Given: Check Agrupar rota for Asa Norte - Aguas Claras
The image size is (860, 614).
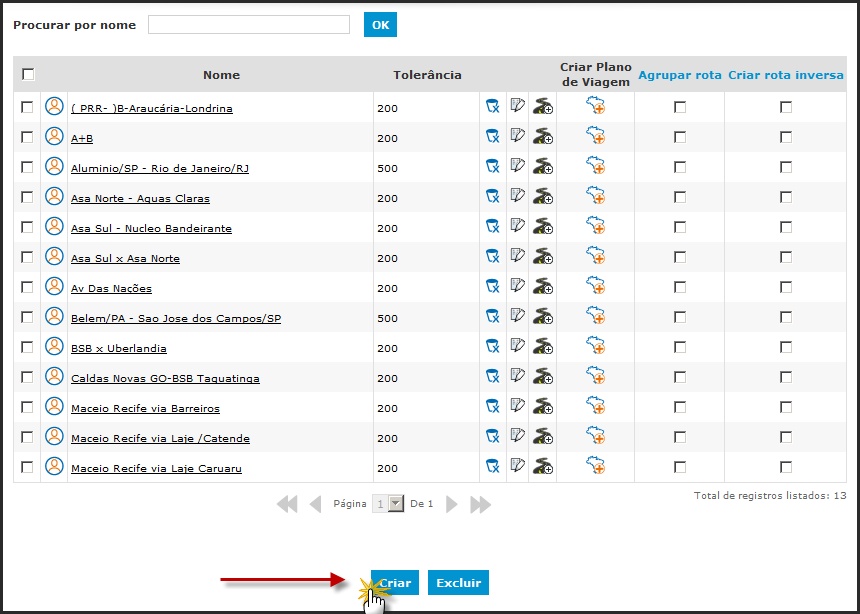Looking at the screenshot, I should tap(680, 197).
